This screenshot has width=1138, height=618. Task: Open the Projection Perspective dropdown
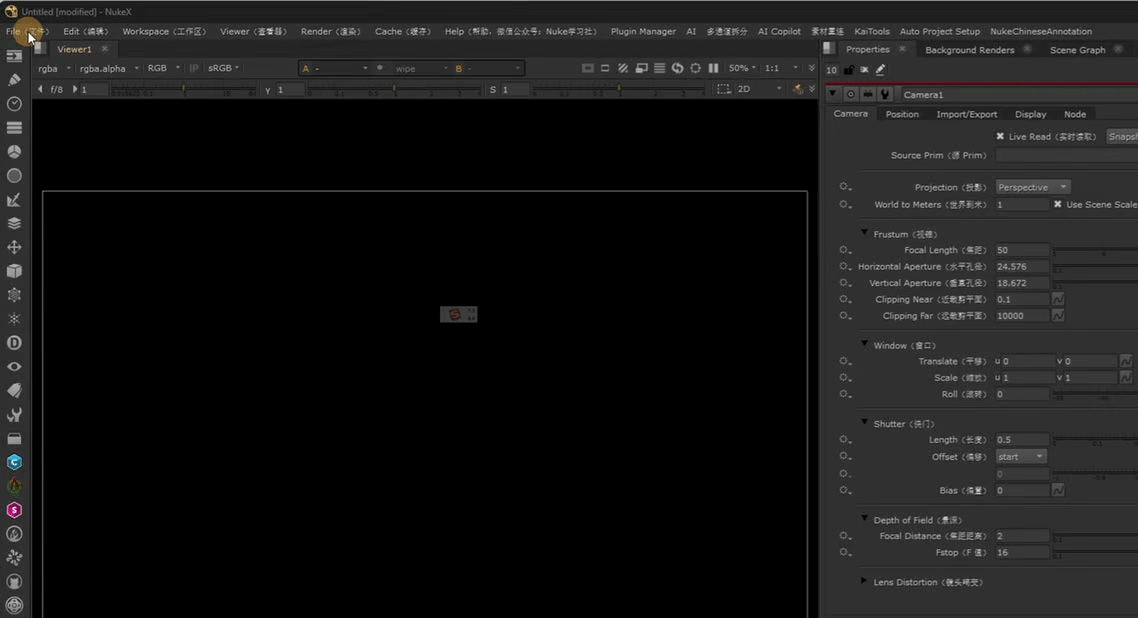(x=1032, y=187)
